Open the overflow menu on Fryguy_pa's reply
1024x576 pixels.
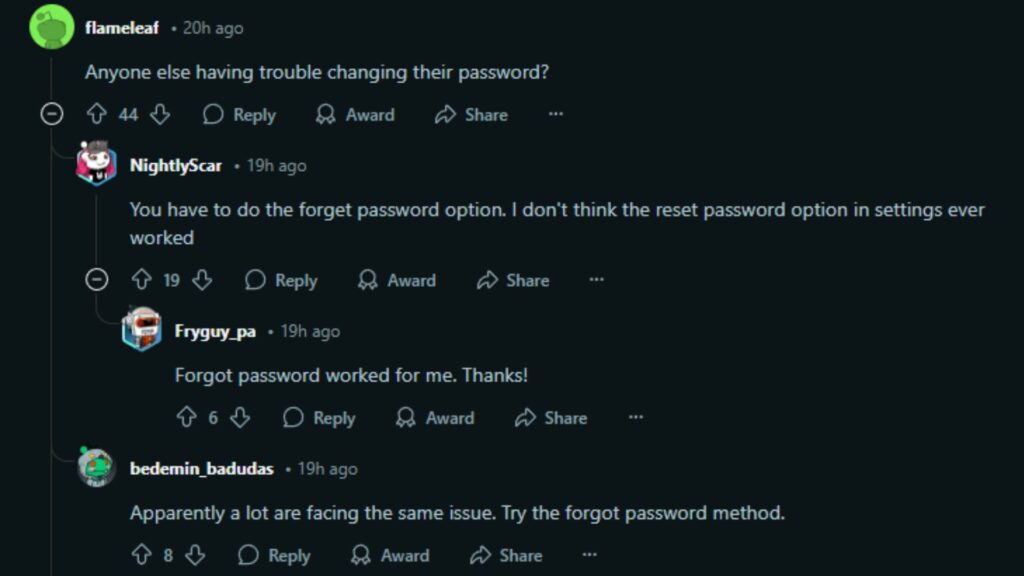pos(636,417)
